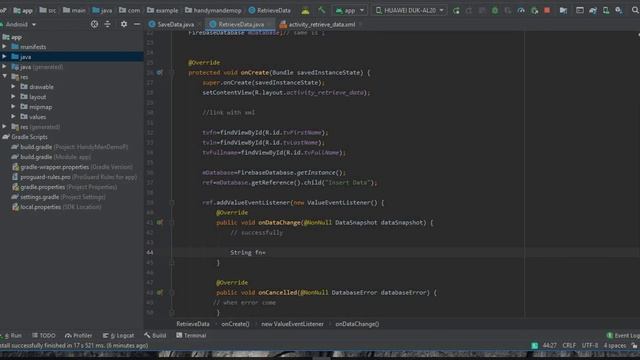Click the green Debug bug icon
This screenshot has width=640, height=360.
(495, 10)
